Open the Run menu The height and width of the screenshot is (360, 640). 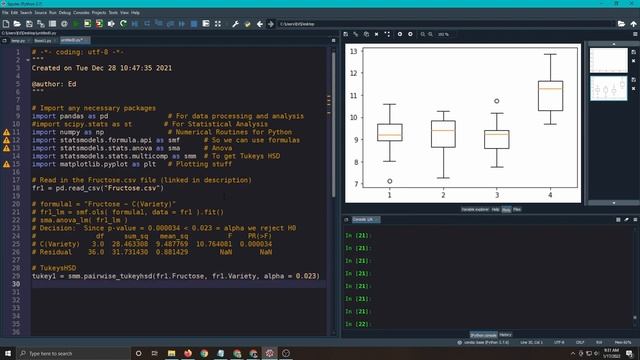click(53, 13)
